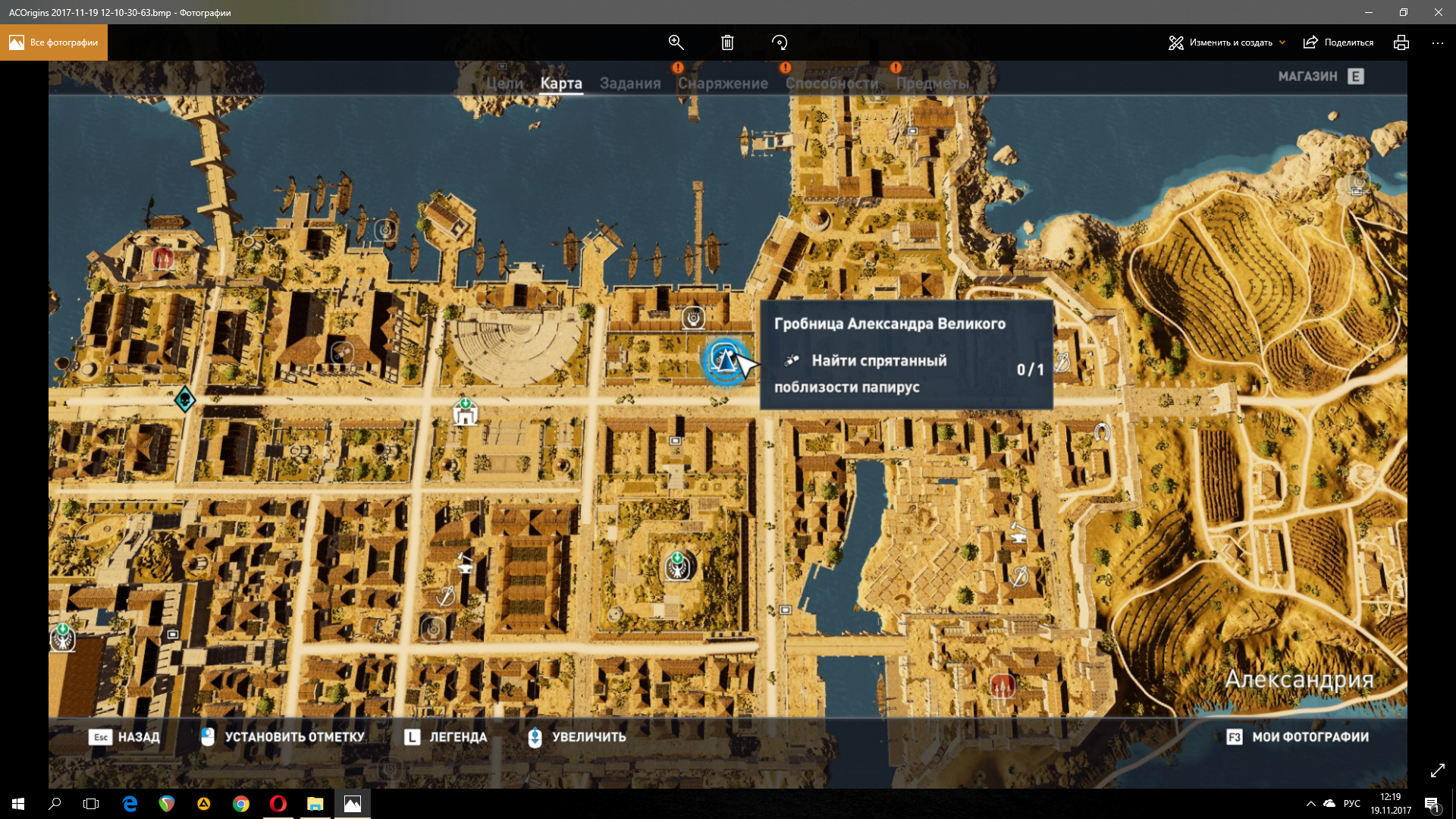Click the Александрия region label
The height and width of the screenshot is (819, 1456).
pos(1299,679)
